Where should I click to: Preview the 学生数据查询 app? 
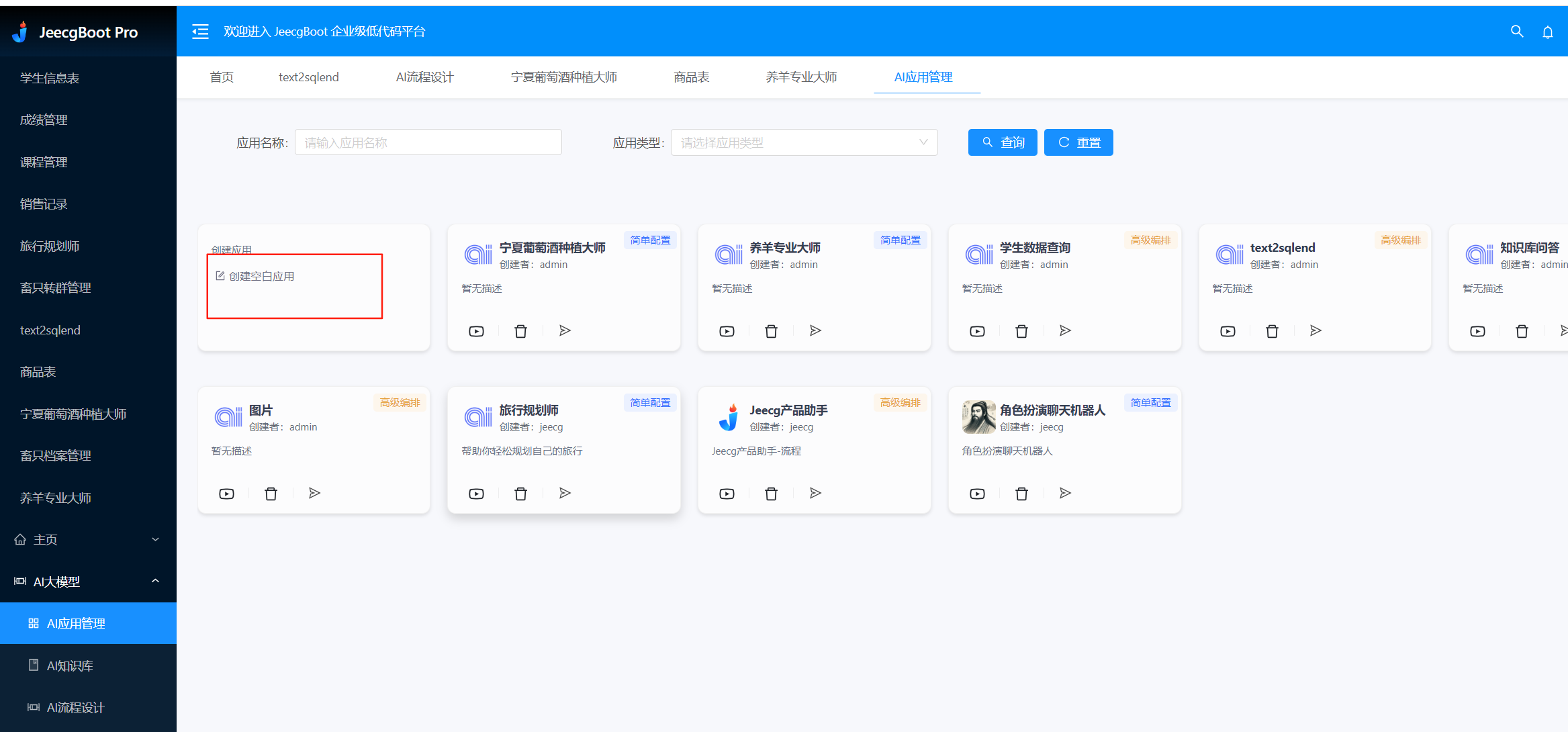click(977, 331)
